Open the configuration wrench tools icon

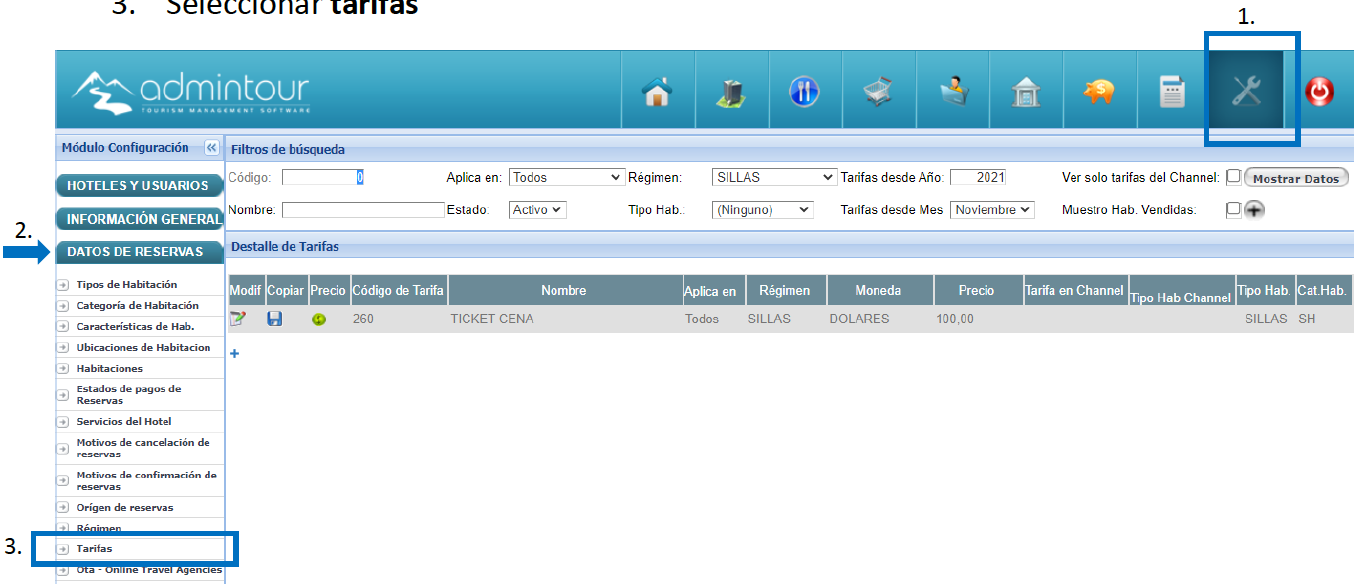click(x=1246, y=92)
